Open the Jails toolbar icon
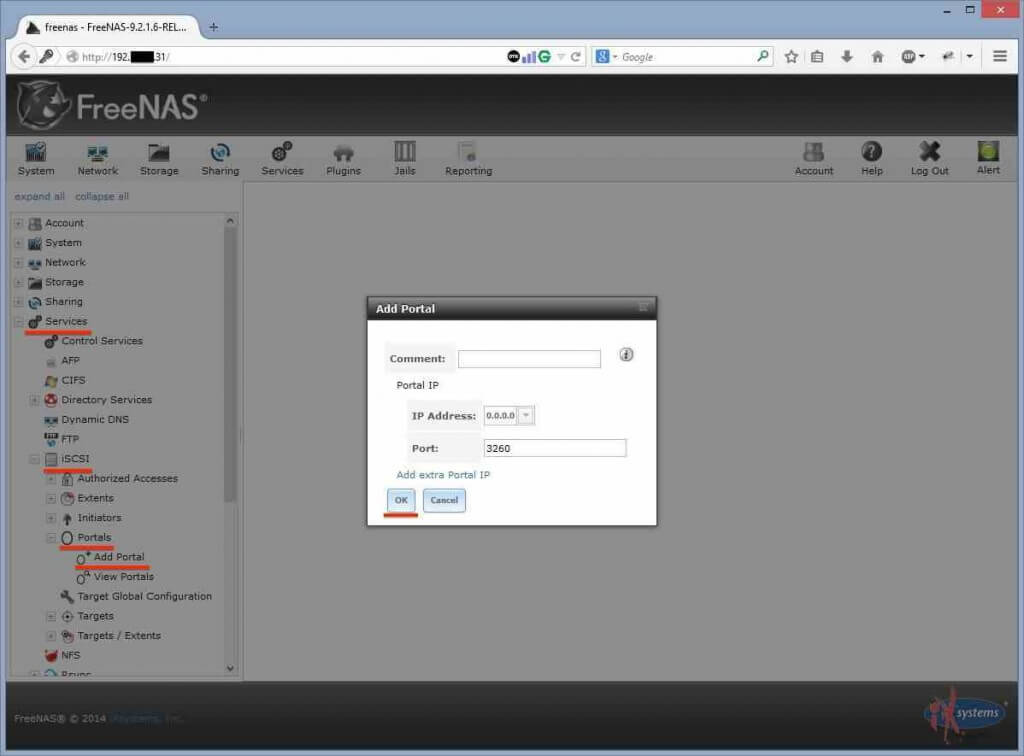 coord(404,158)
